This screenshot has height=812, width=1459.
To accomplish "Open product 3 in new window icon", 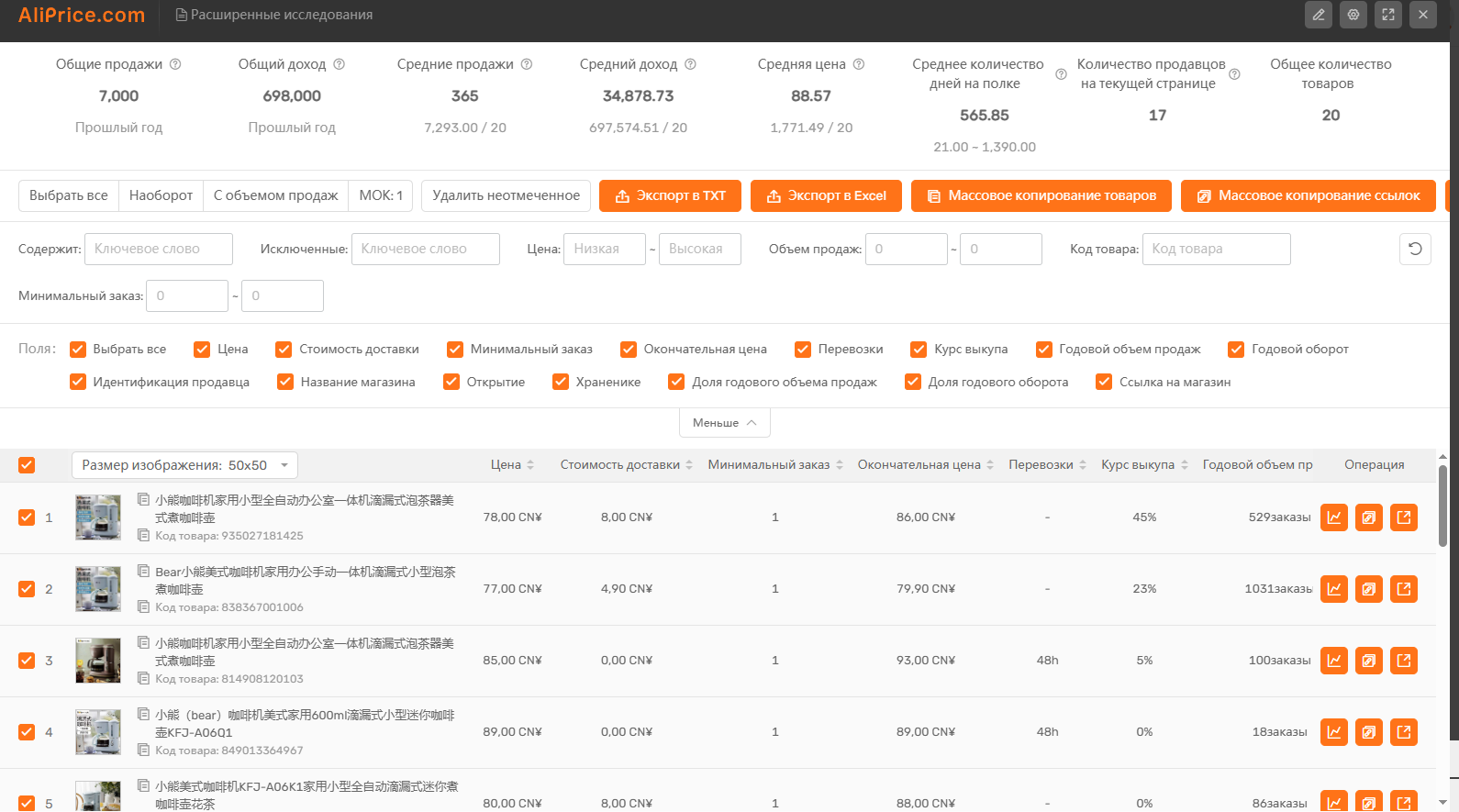I will pos(1403,661).
